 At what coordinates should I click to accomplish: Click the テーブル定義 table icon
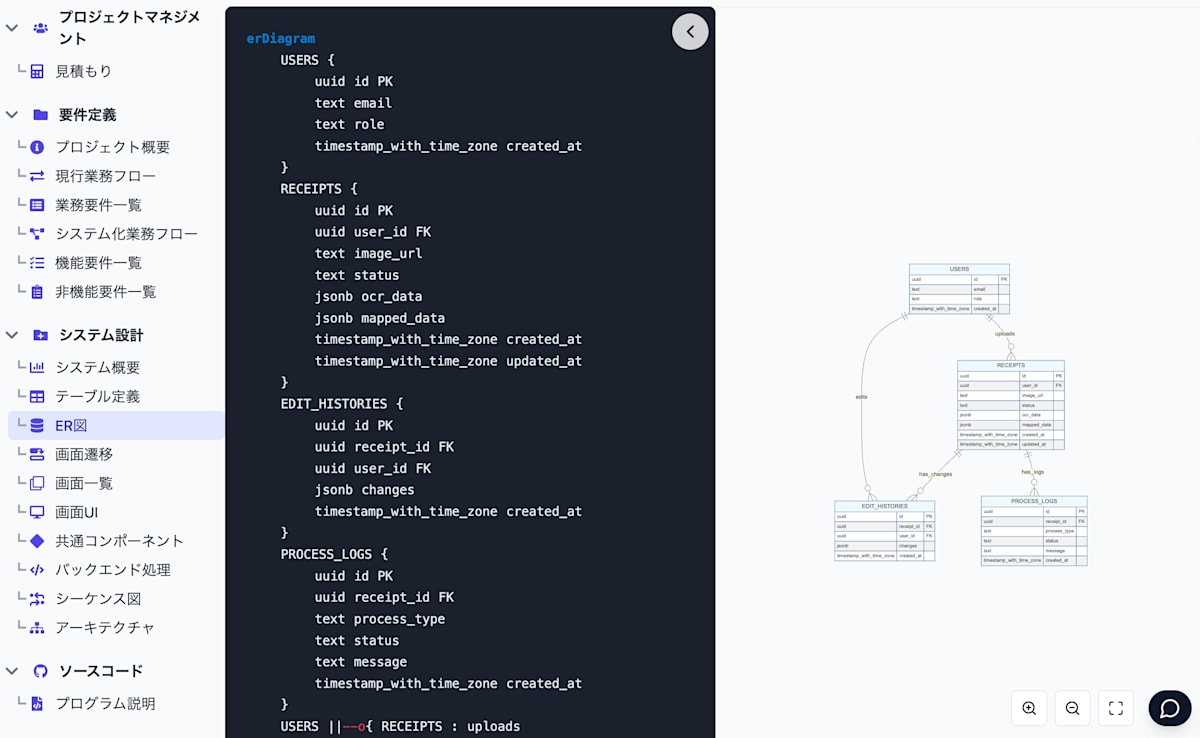coord(37,396)
